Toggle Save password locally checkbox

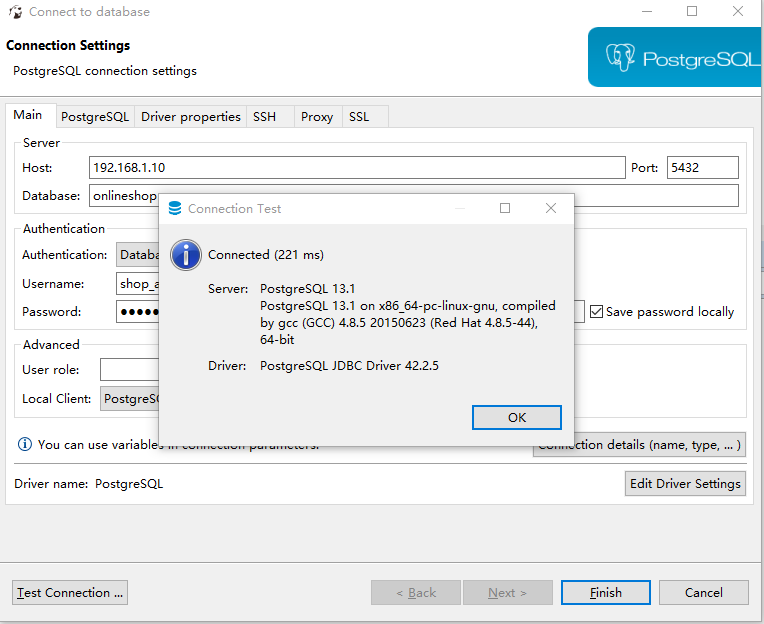coord(596,312)
